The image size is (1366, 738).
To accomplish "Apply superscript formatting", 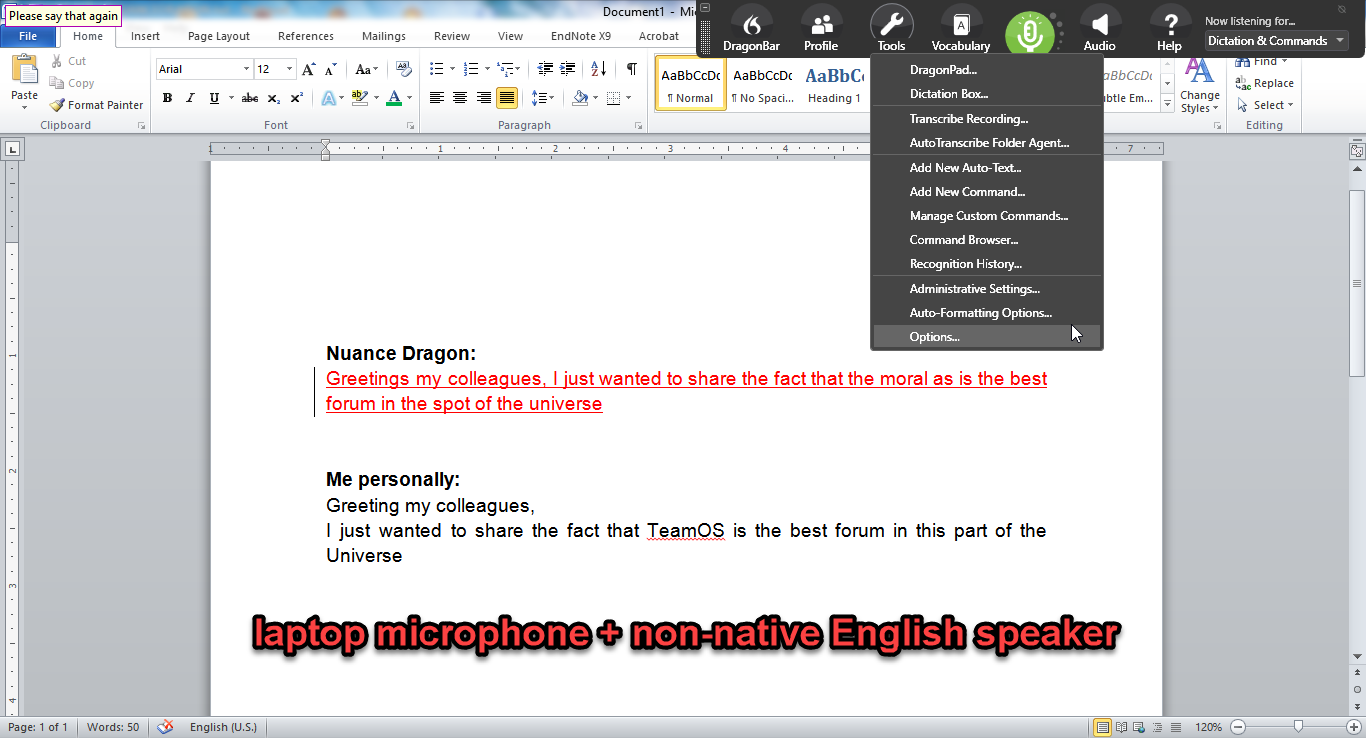I will [x=297, y=98].
